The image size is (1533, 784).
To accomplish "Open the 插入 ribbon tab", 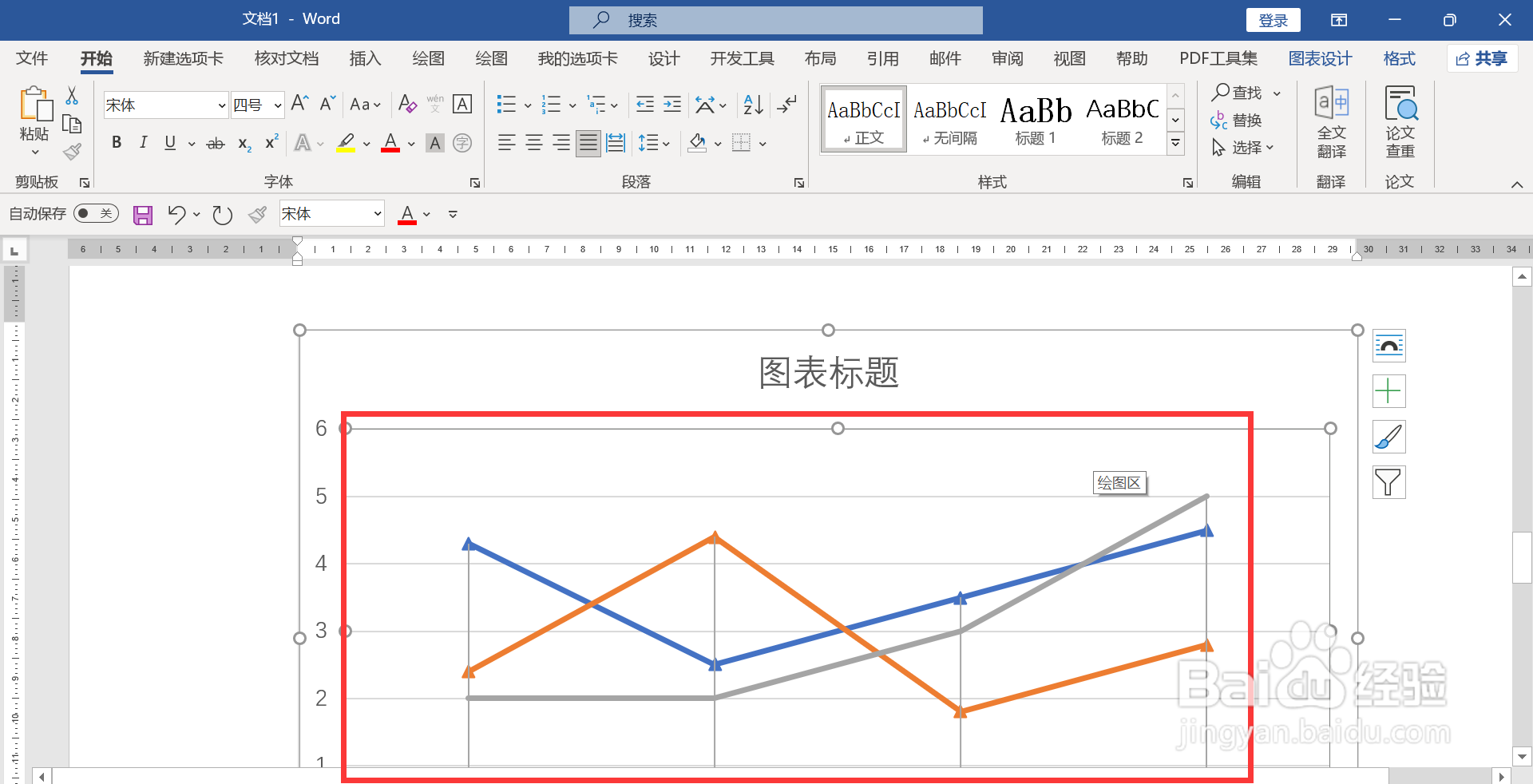I will [365, 58].
